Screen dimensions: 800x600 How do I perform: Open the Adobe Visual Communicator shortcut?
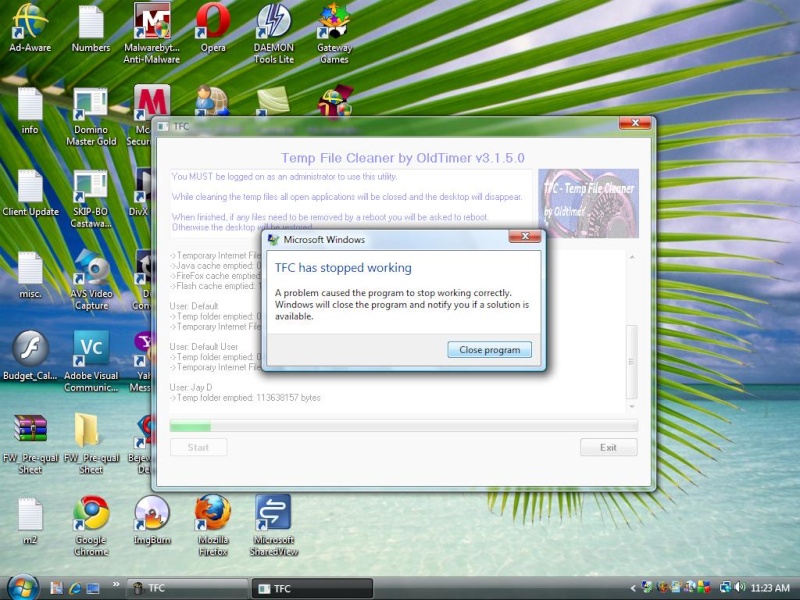tap(91, 361)
